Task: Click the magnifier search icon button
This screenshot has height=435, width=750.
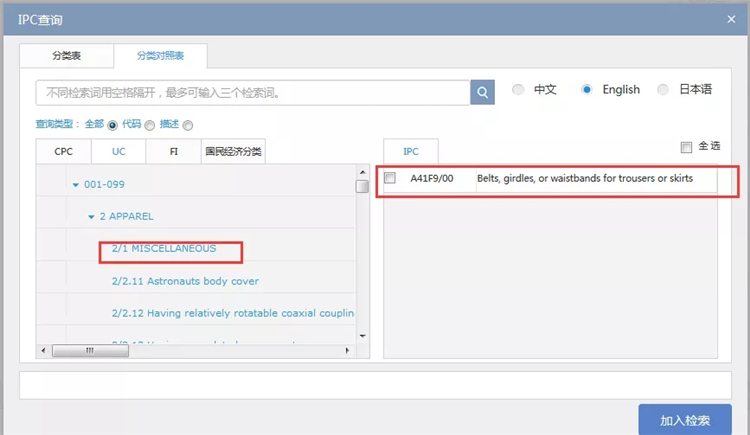Action: tap(483, 92)
